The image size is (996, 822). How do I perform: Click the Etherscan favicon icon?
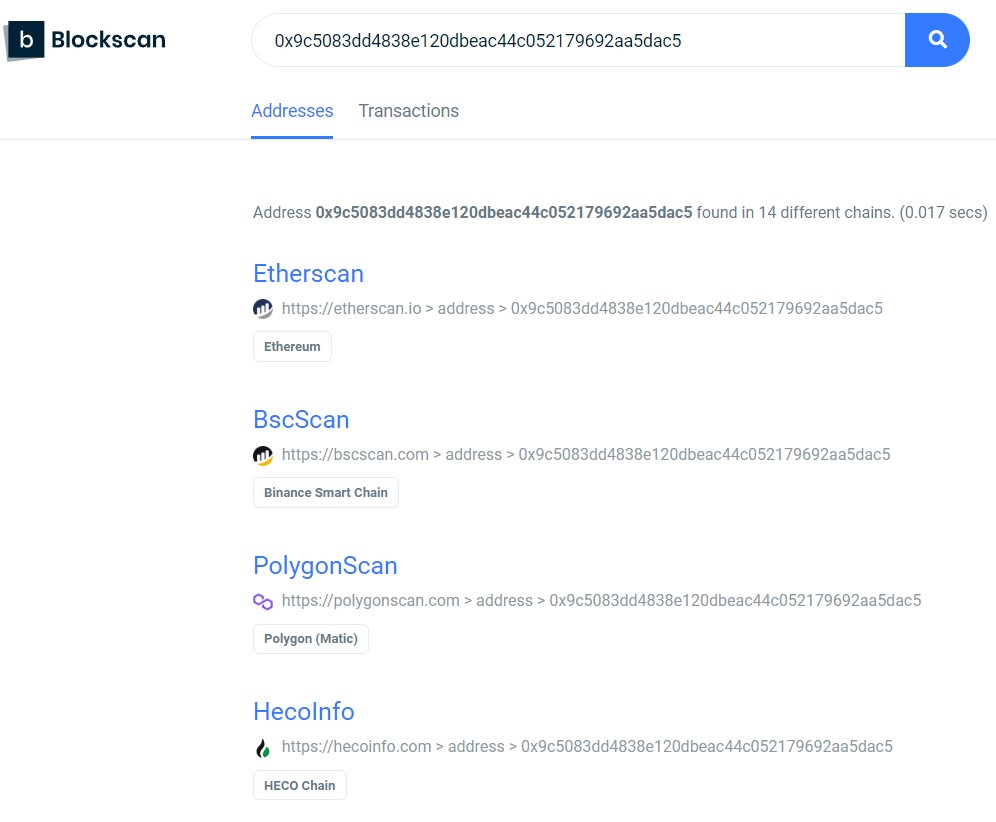263,309
